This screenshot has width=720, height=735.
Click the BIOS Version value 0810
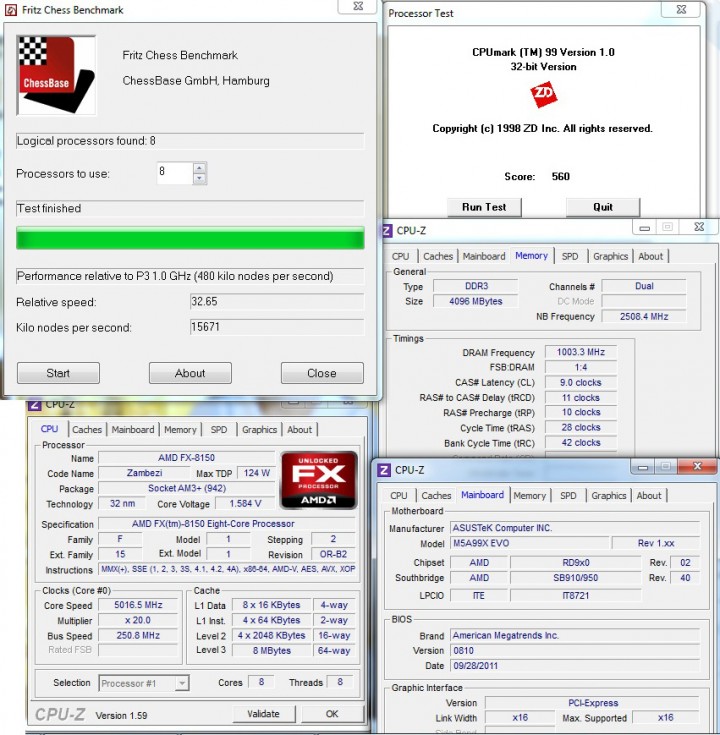(575, 651)
